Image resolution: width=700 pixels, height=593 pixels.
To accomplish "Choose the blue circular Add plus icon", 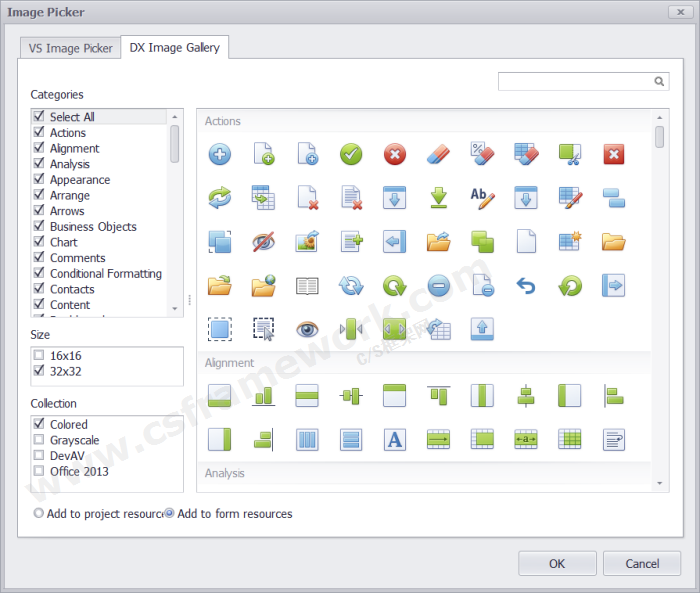I will [x=220, y=154].
